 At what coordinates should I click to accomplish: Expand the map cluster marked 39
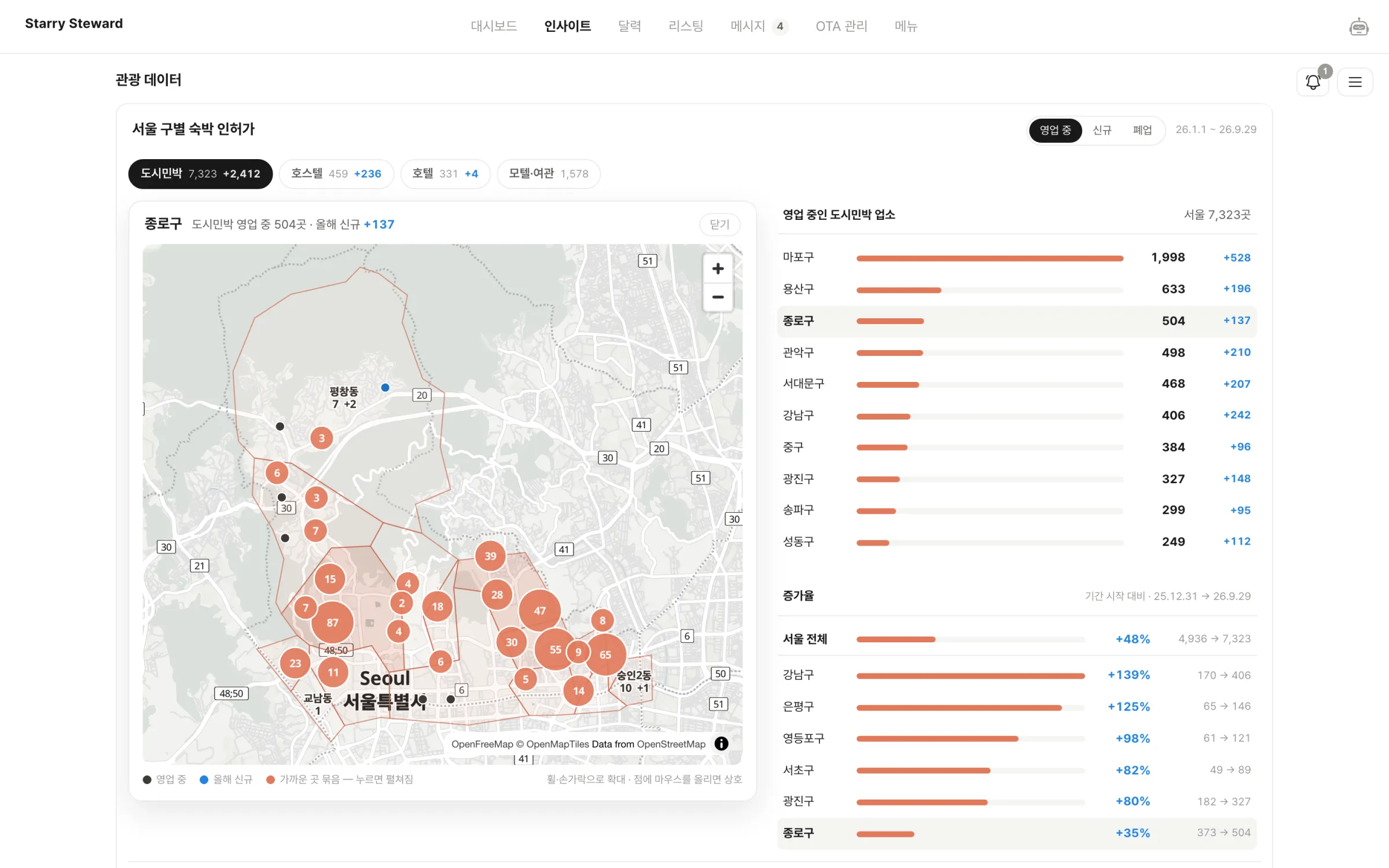click(490, 556)
